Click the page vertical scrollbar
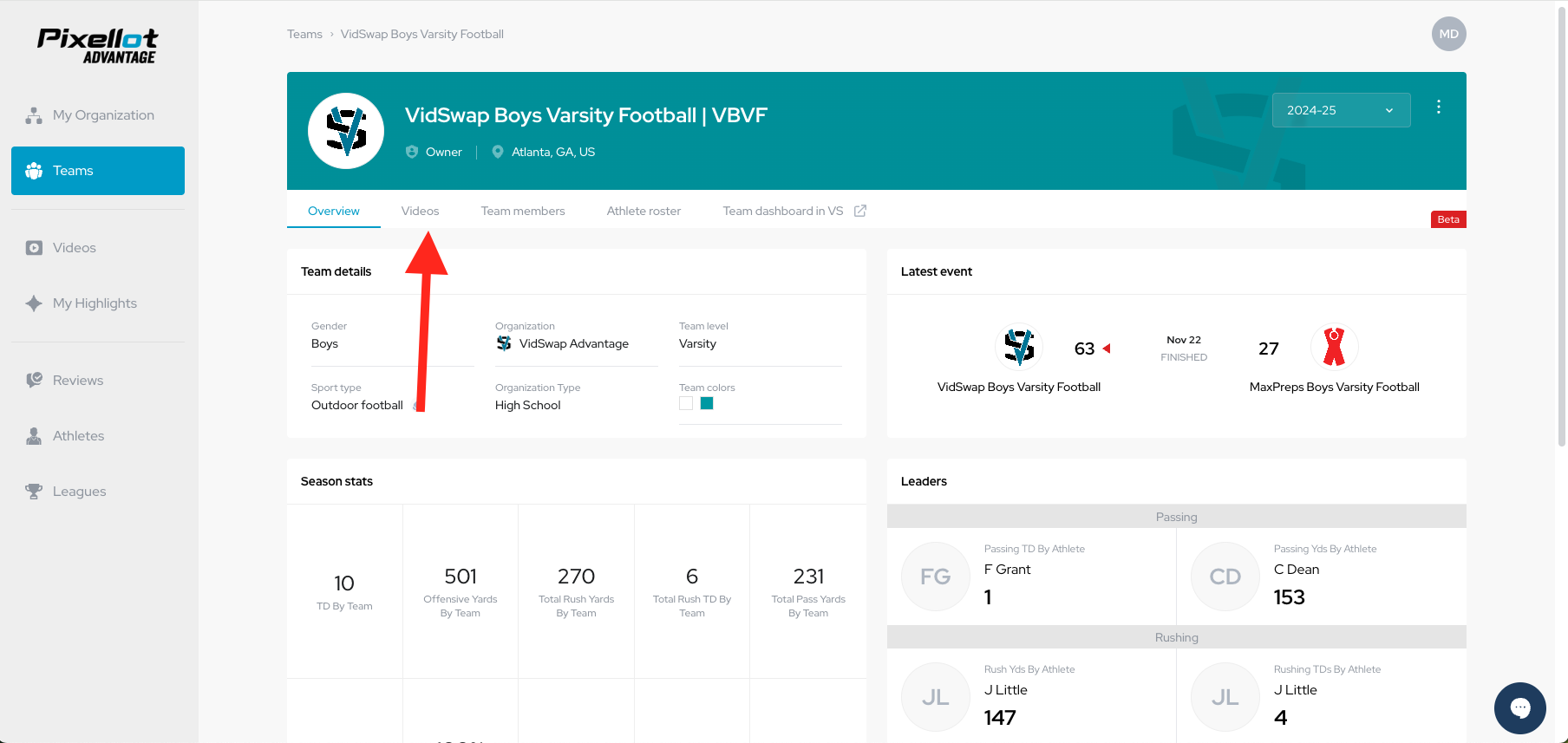 [1562, 225]
